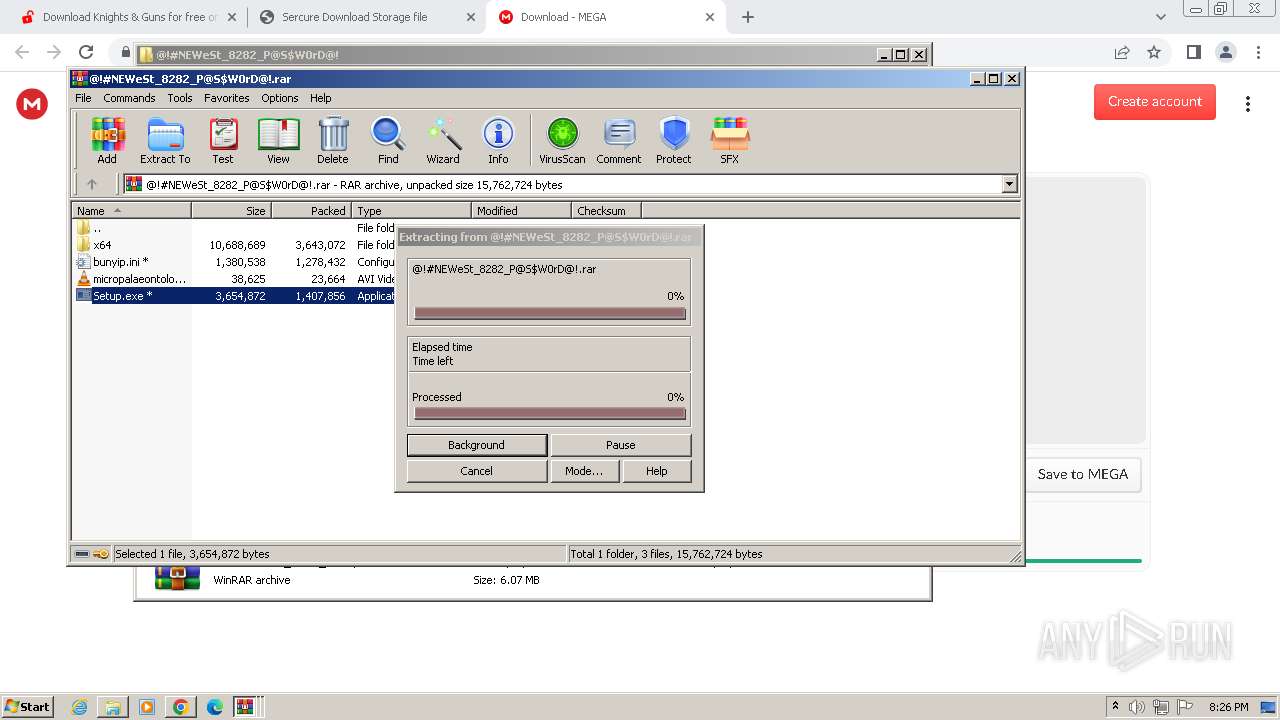The width and height of the screenshot is (1280, 720).
Task: Open the Tools menu
Action: pos(180,98)
